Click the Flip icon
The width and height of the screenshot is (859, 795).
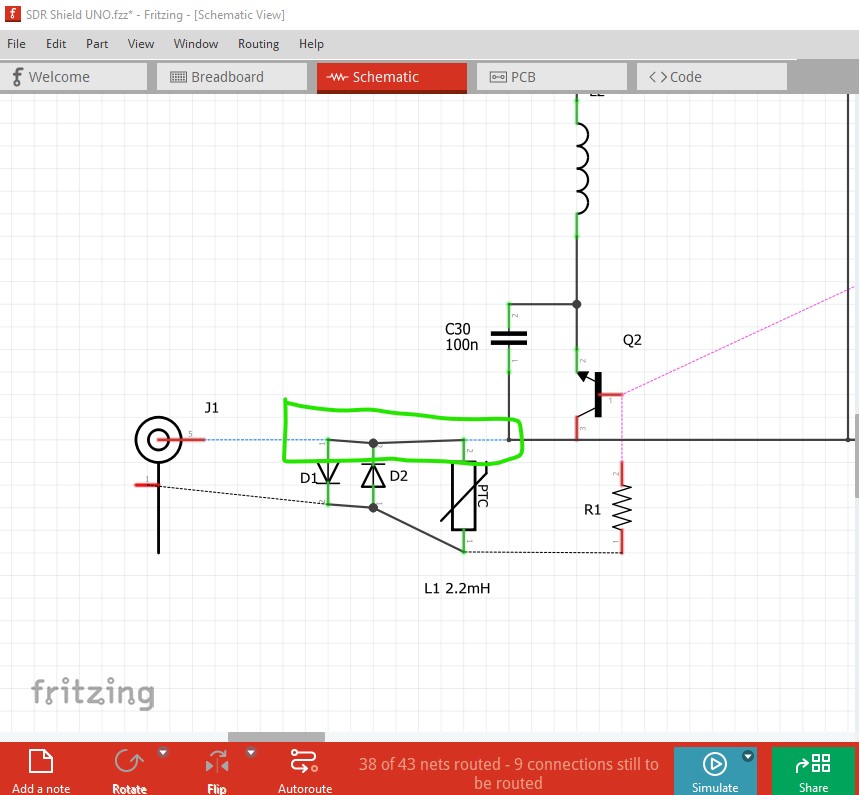217,762
